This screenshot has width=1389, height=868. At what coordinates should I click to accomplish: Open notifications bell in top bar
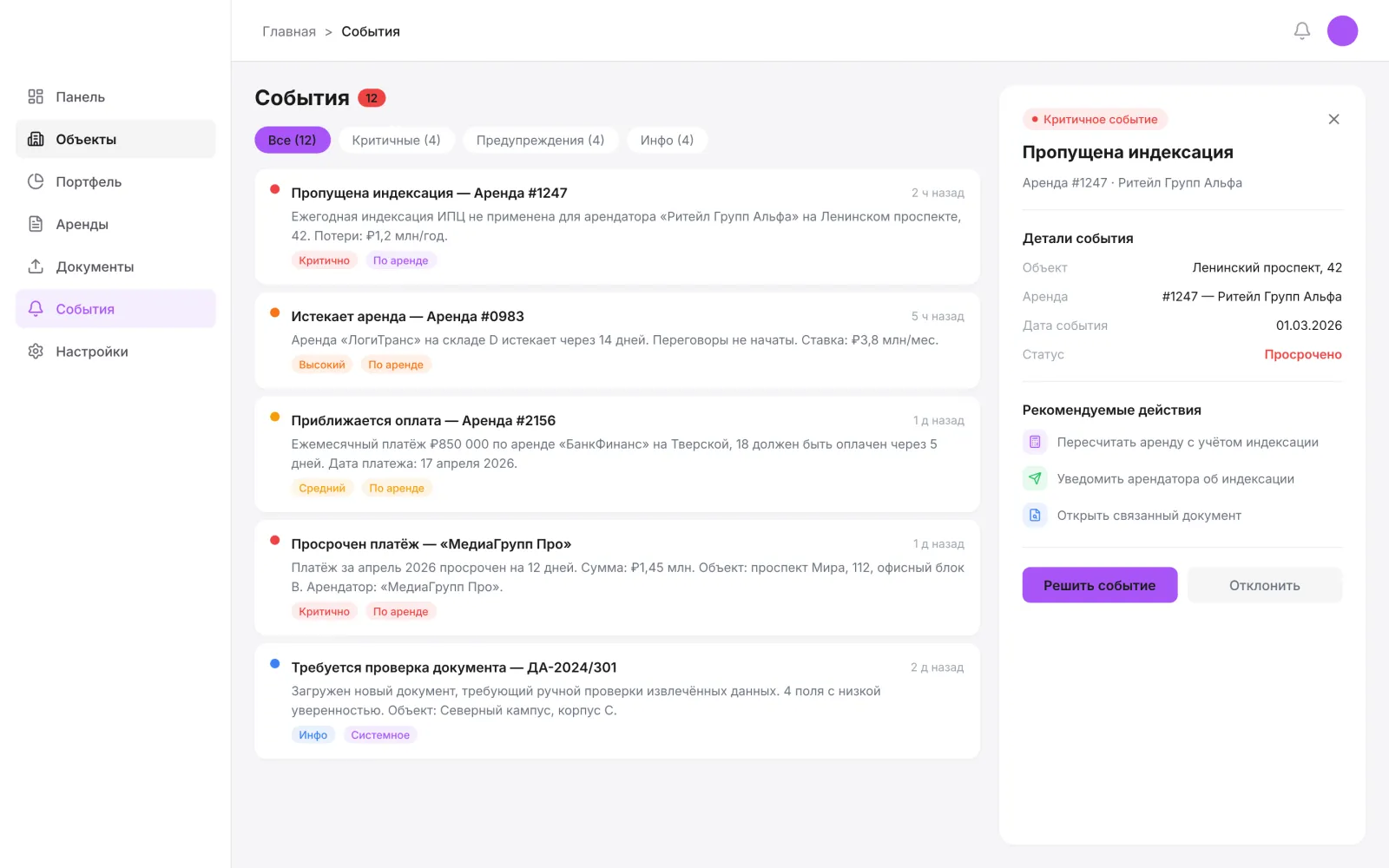pos(1301,31)
